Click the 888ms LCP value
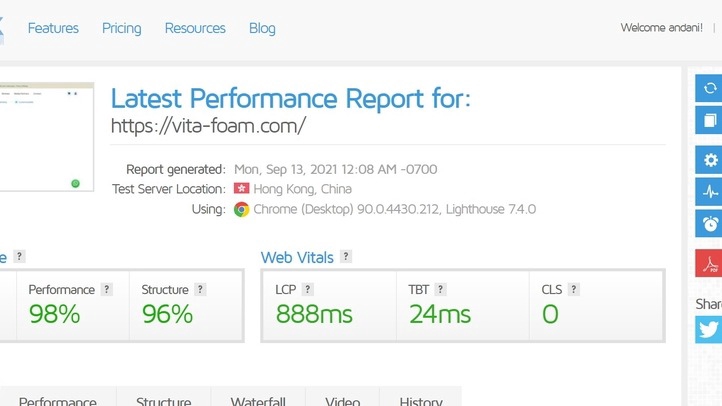722x406 pixels. [314, 314]
